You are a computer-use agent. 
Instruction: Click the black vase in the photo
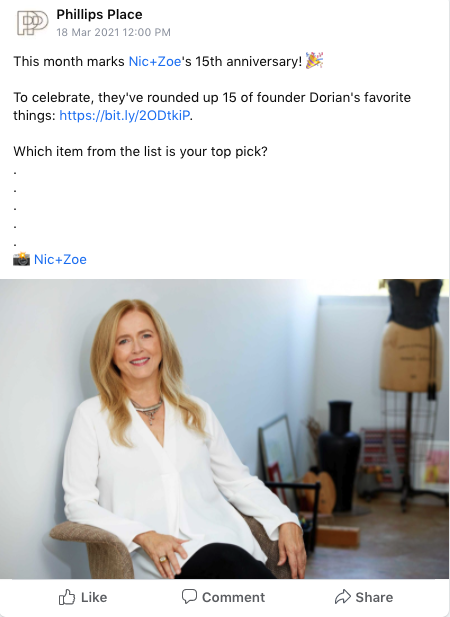point(339,455)
